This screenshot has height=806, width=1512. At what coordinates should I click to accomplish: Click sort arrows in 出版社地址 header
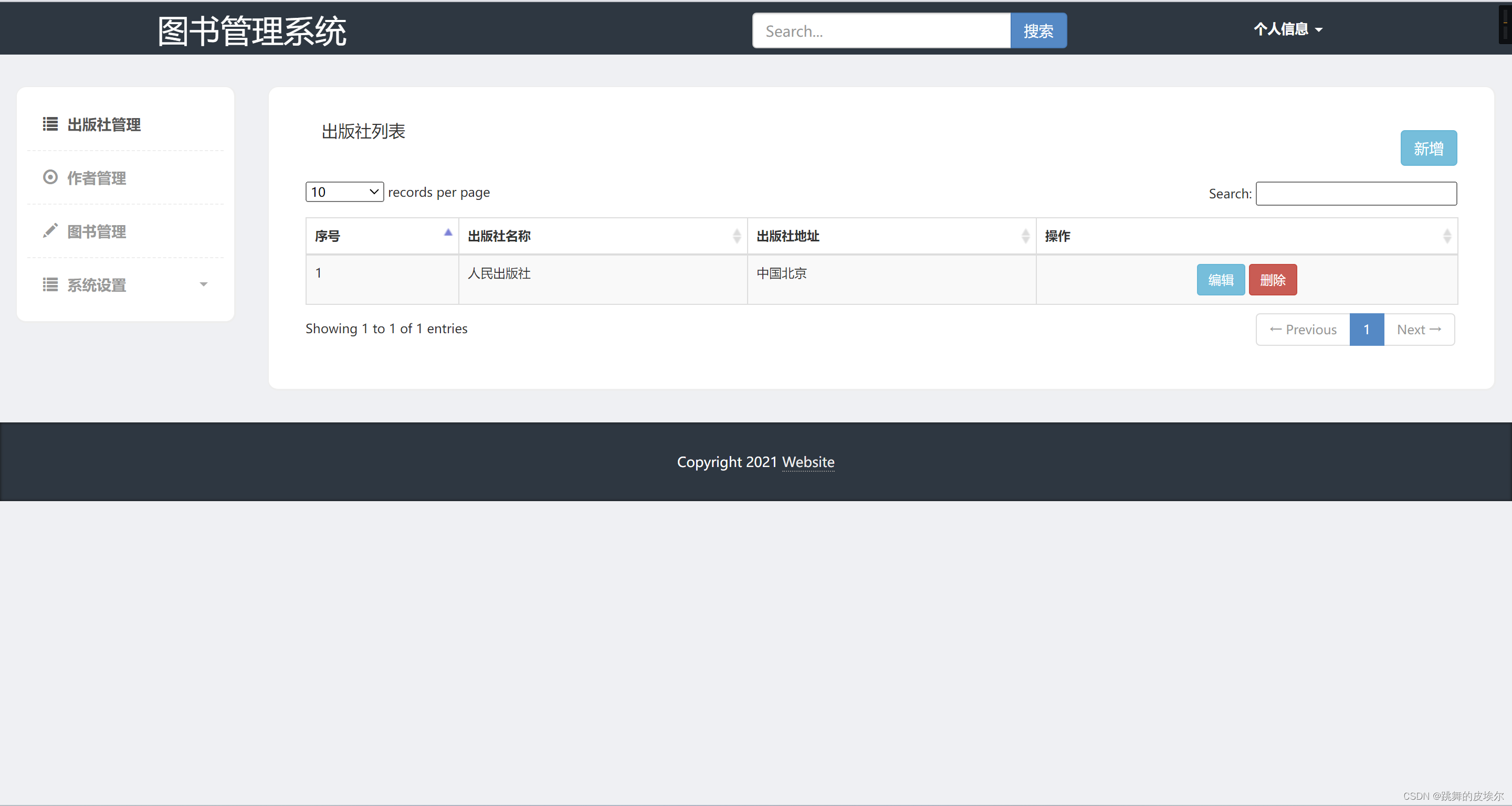[x=1025, y=236]
